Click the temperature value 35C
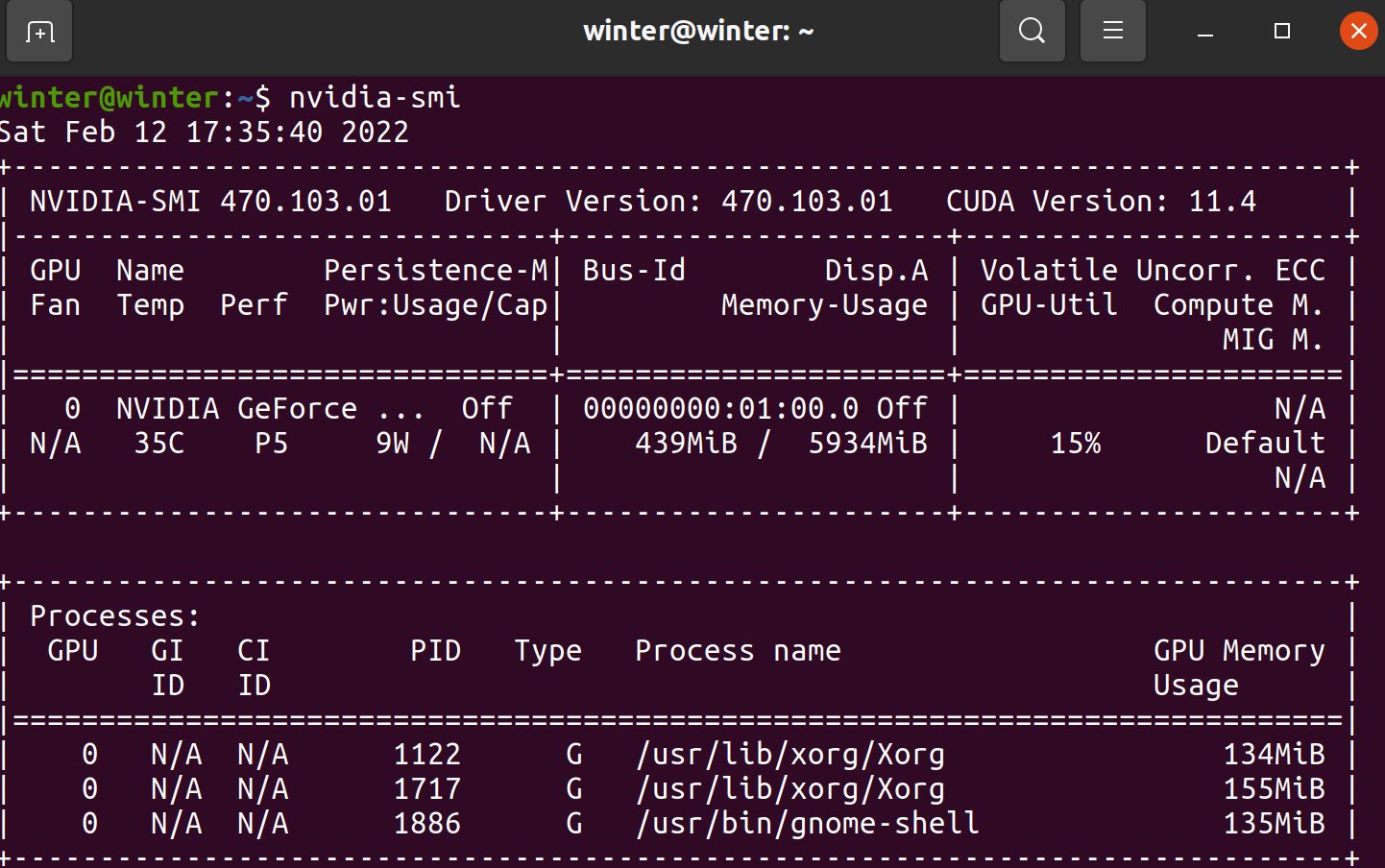 point(159,443)
